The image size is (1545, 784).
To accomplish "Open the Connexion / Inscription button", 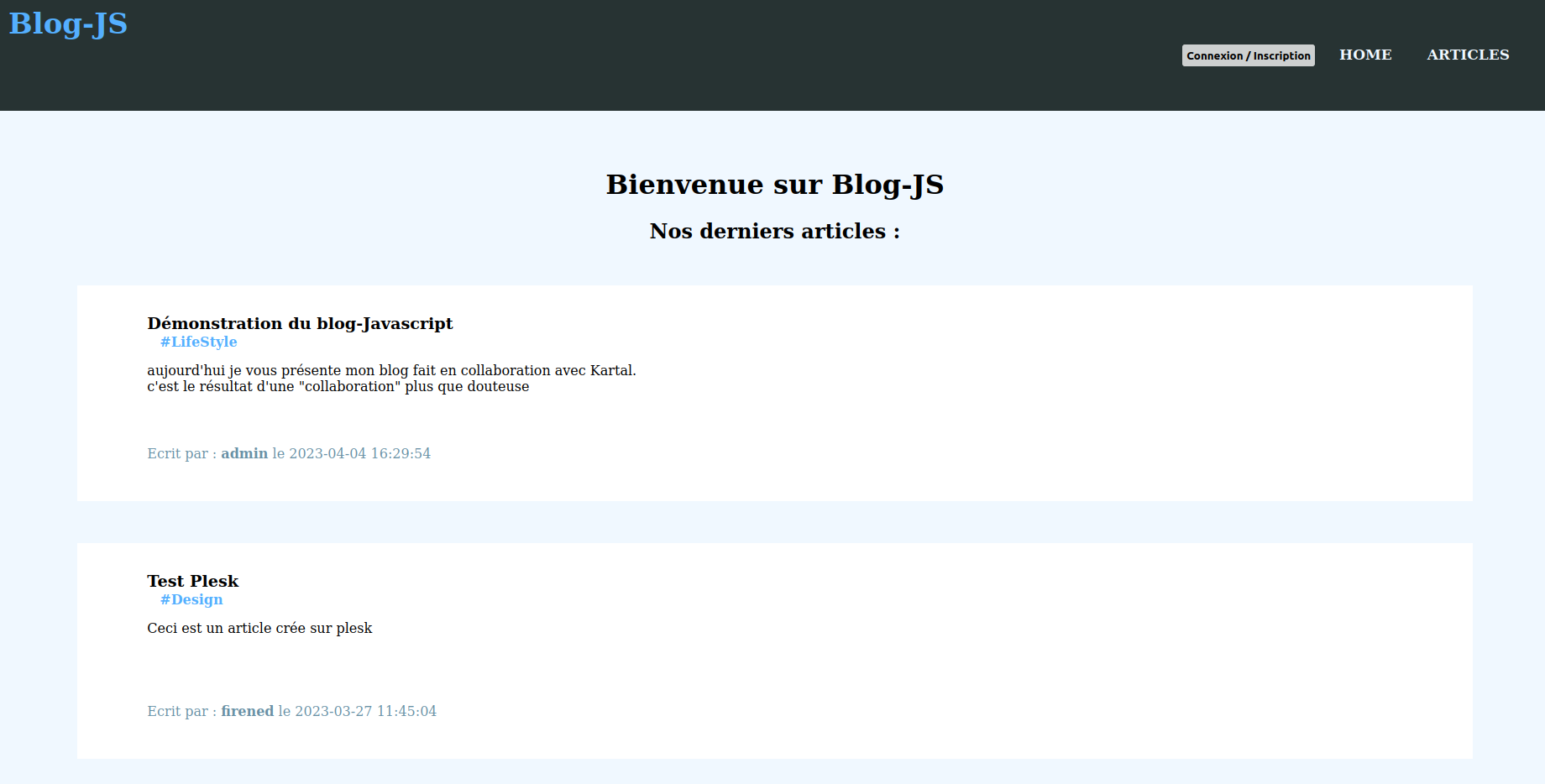I will (1248, 55).
